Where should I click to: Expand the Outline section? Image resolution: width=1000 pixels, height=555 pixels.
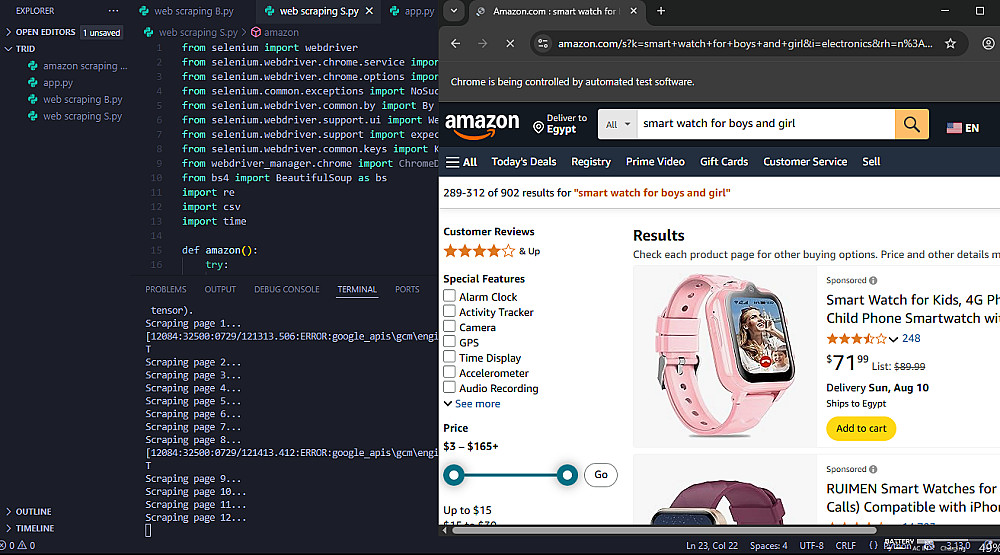point(33,512)
